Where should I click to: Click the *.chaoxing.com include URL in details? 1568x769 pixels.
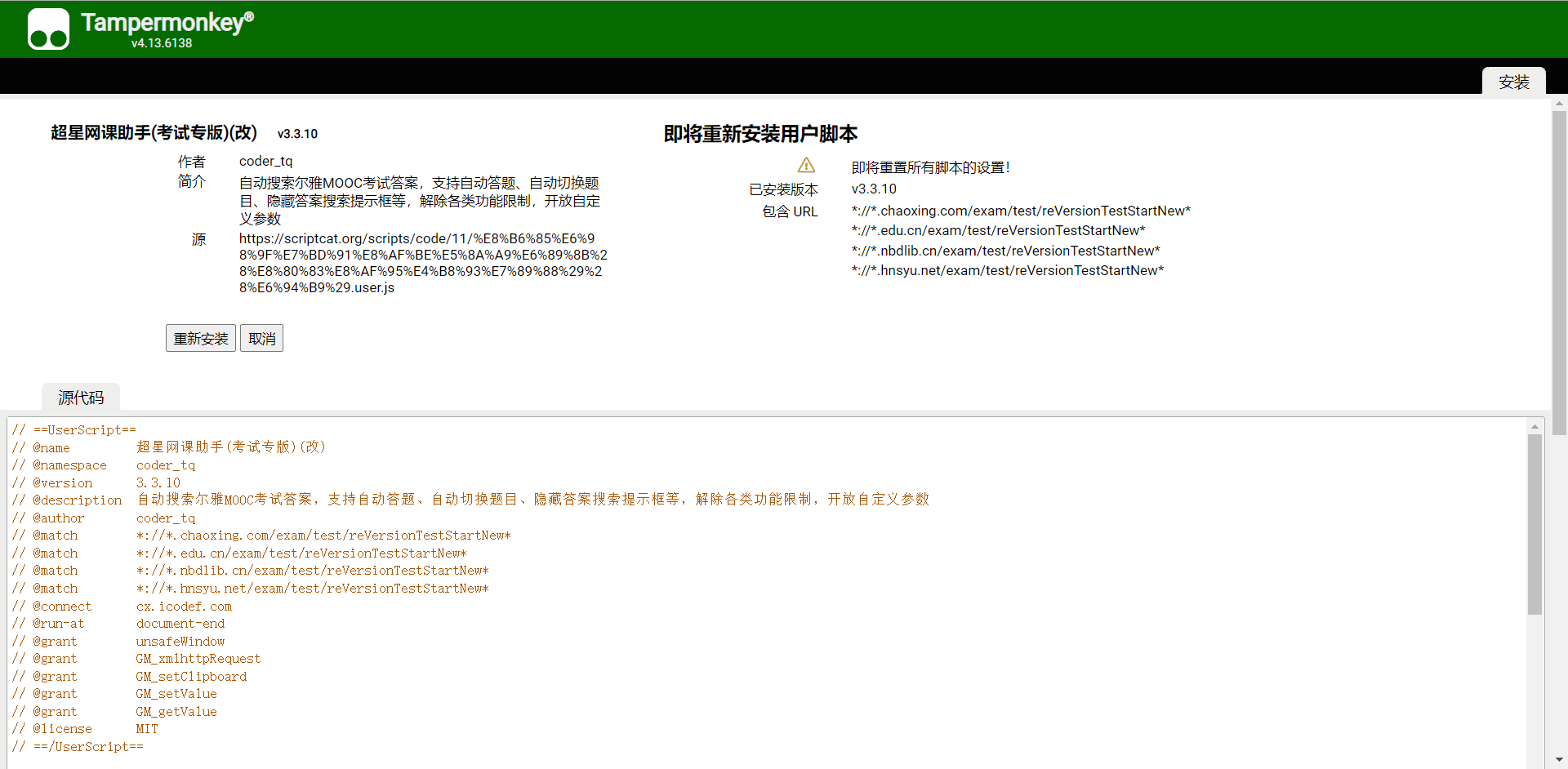tap(1021, 211)
